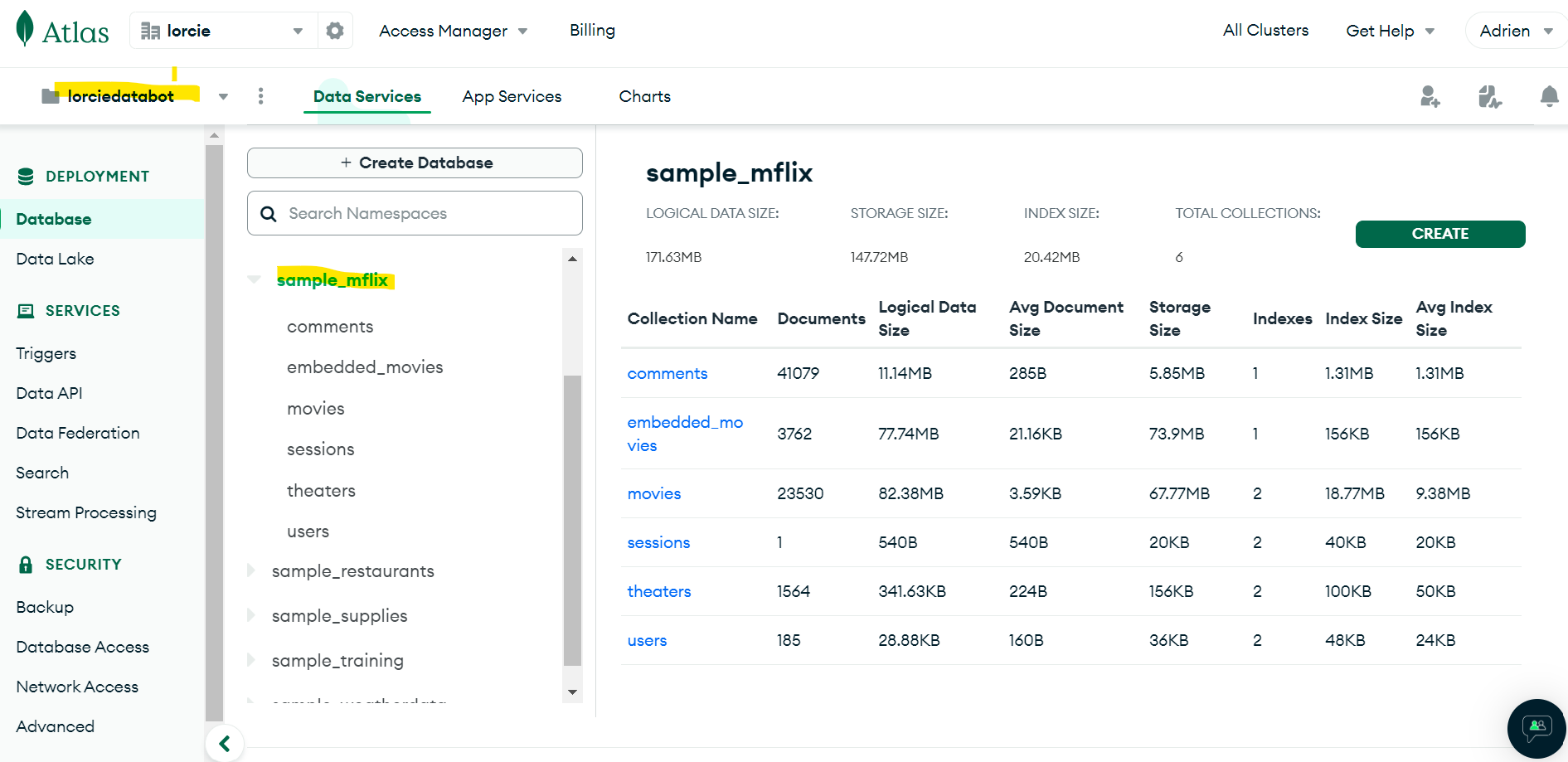Open the embedded_movies collection link in table
The image size is (1568, 762).
click(685, 434)
